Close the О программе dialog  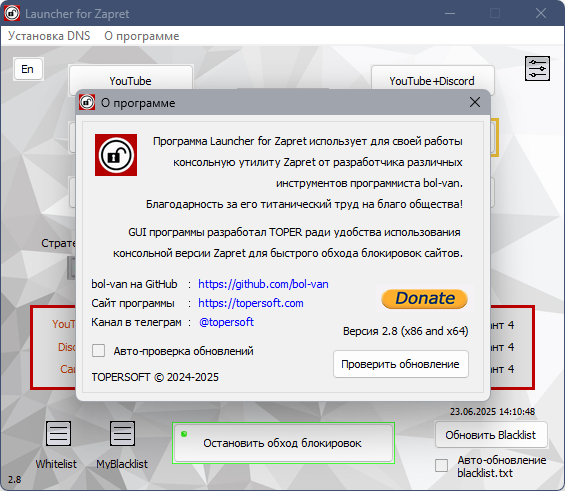click(x=475, y=102)
